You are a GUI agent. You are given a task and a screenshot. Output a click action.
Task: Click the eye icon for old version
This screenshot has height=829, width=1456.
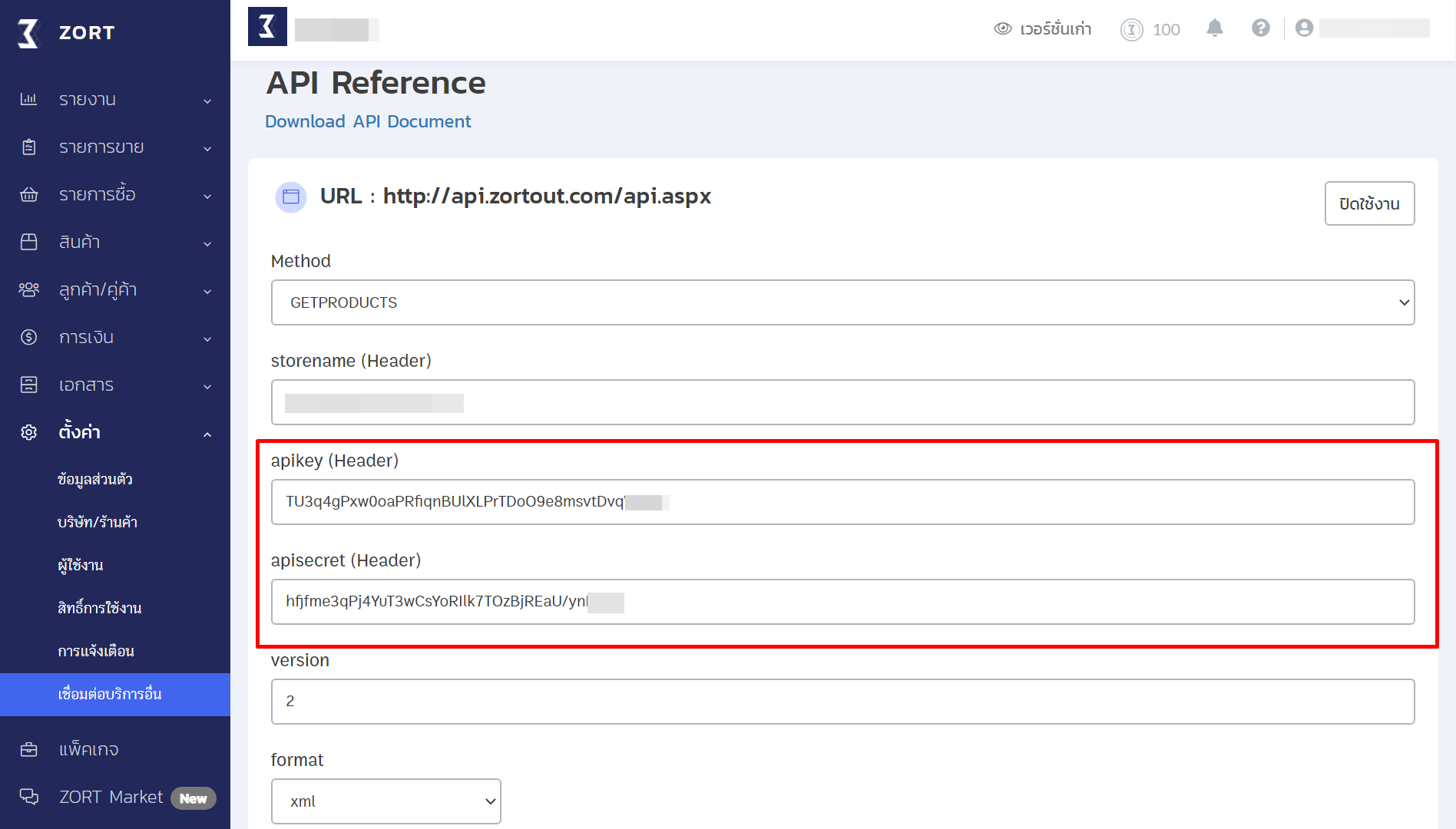pyautogui.click(x=1003, y=29)
